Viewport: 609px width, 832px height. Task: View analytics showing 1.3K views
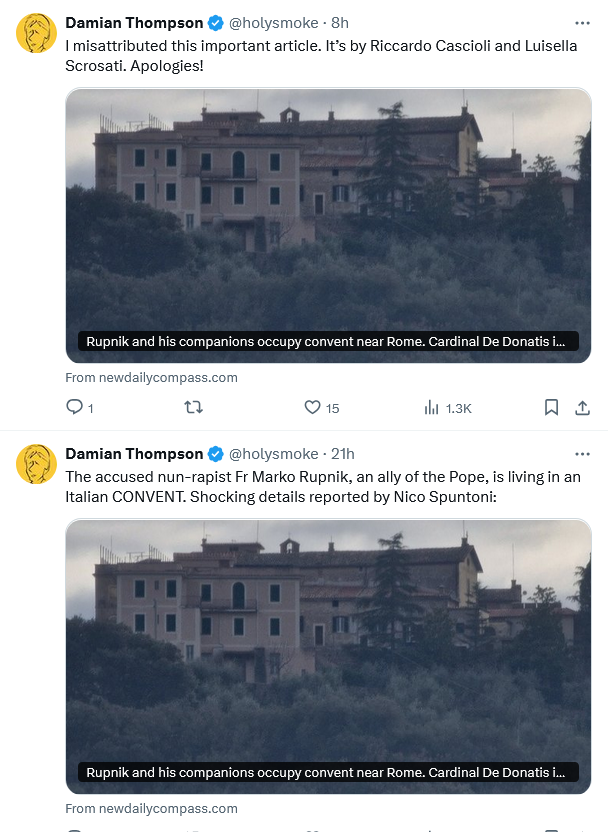[x=448, y=408]
